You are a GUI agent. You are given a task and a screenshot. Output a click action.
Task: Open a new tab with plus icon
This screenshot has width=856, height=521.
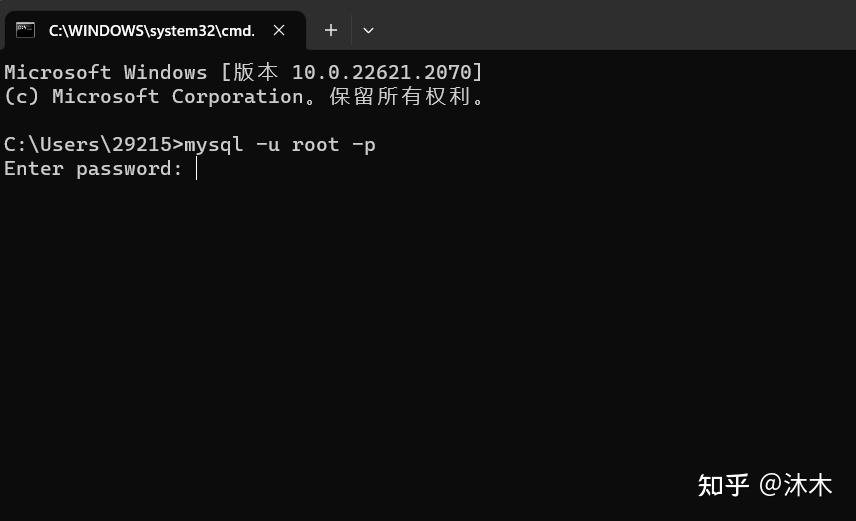click(x=331, y=30)
